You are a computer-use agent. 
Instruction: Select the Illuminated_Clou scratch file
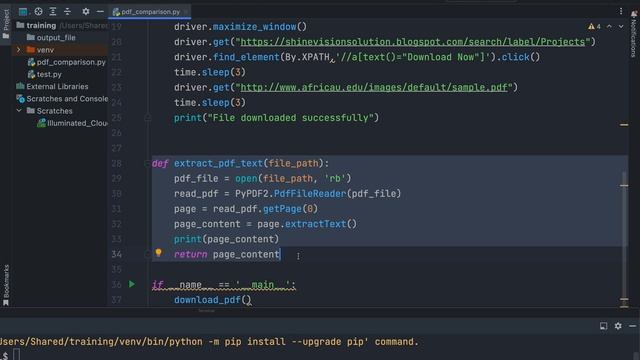tap(77, 123)
